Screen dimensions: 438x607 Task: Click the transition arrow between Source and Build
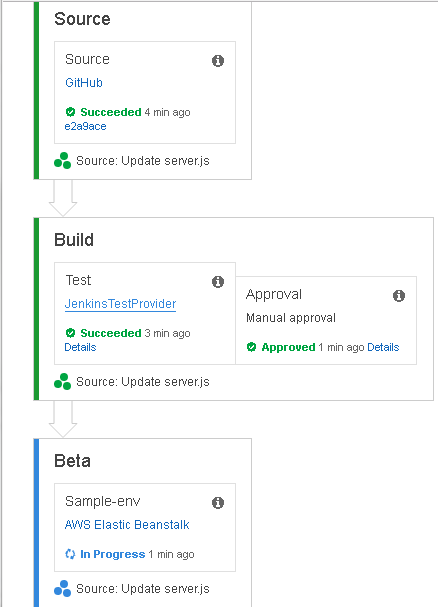[63, 198]
